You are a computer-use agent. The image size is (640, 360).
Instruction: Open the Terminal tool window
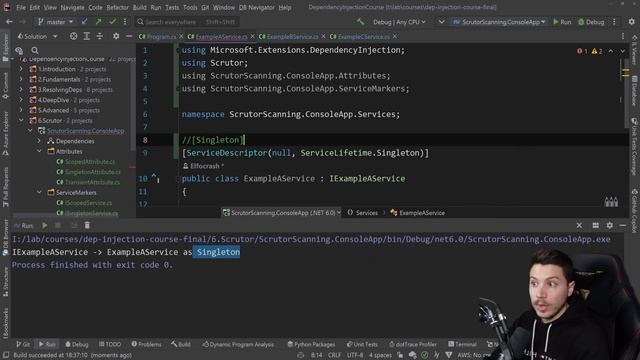click(x=462, y=344)
